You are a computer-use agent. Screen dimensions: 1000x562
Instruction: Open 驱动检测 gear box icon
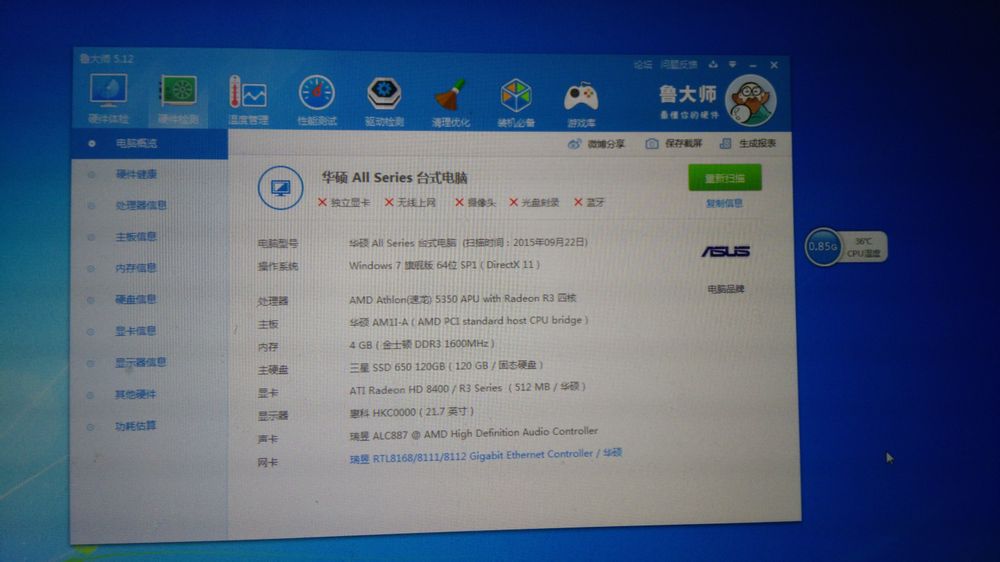coord(384,94)
